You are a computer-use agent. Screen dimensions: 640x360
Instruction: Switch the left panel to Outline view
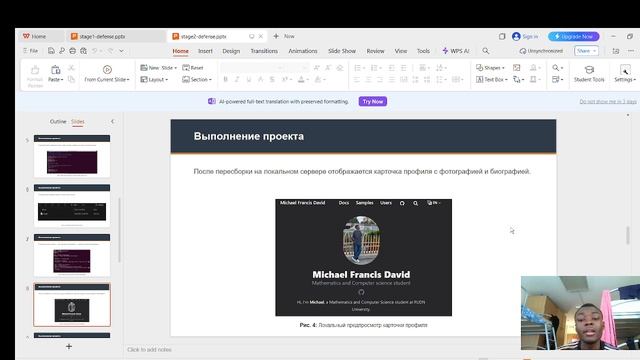pyautogui.click(x=58, y=122)
